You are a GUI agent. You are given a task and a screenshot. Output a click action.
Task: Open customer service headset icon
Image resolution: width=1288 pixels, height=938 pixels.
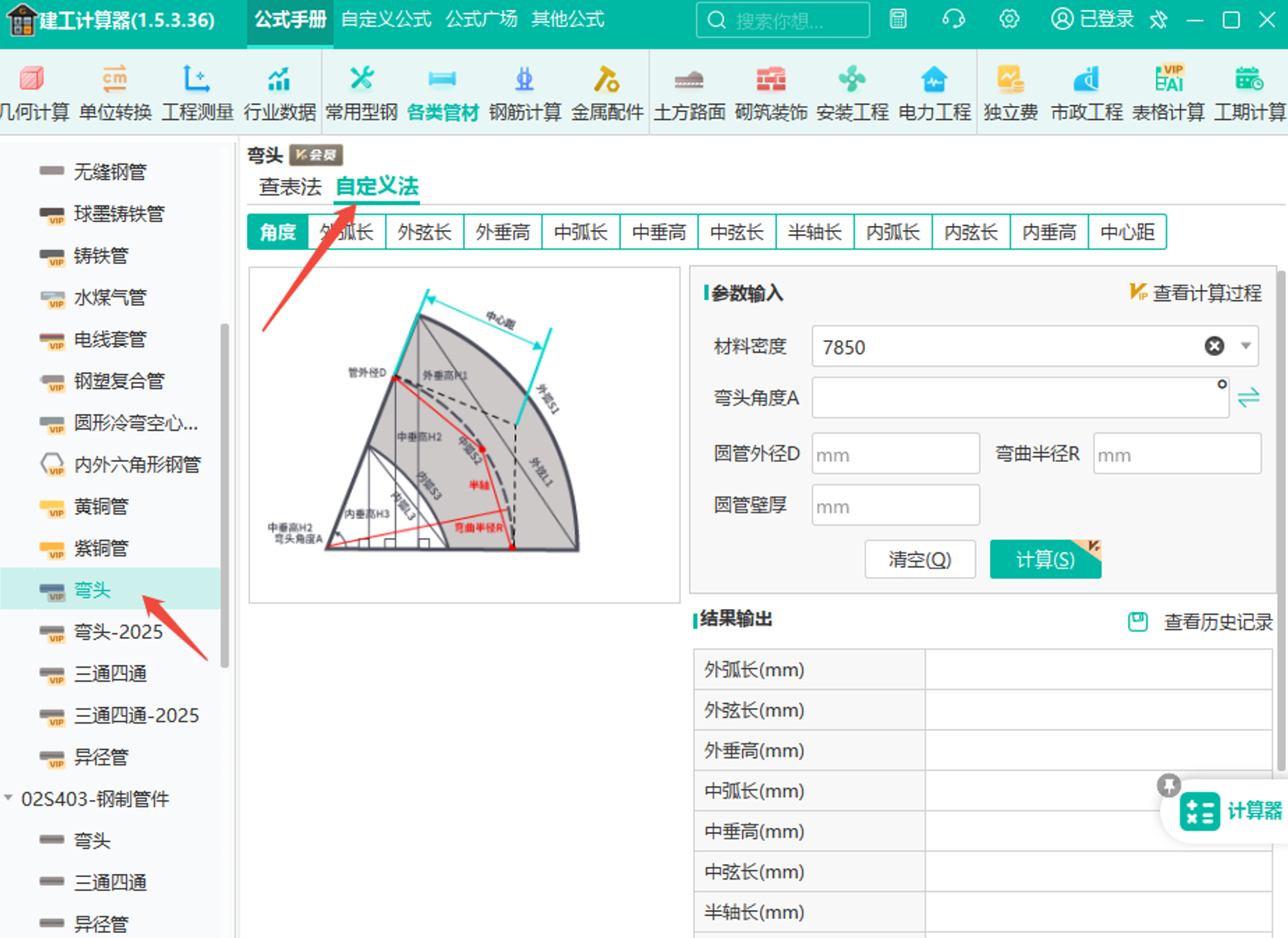(x=953, y=19)
